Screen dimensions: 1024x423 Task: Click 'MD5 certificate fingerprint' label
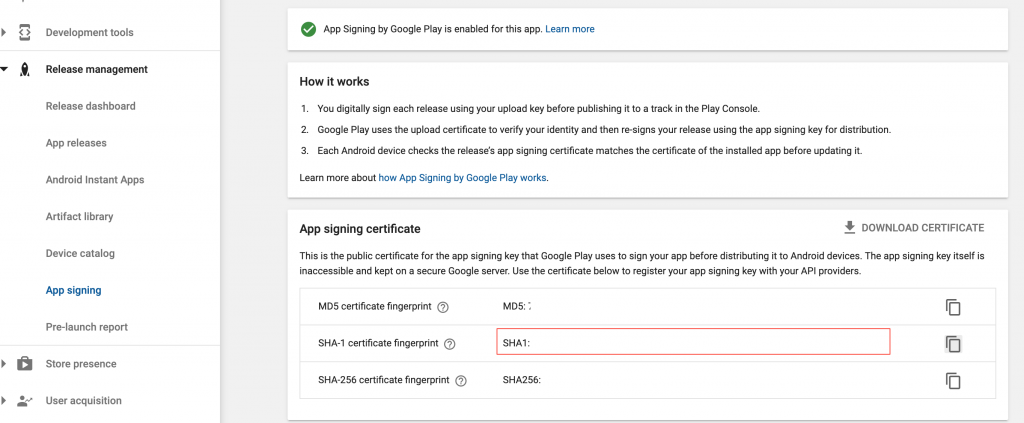[x=374, y=306]
